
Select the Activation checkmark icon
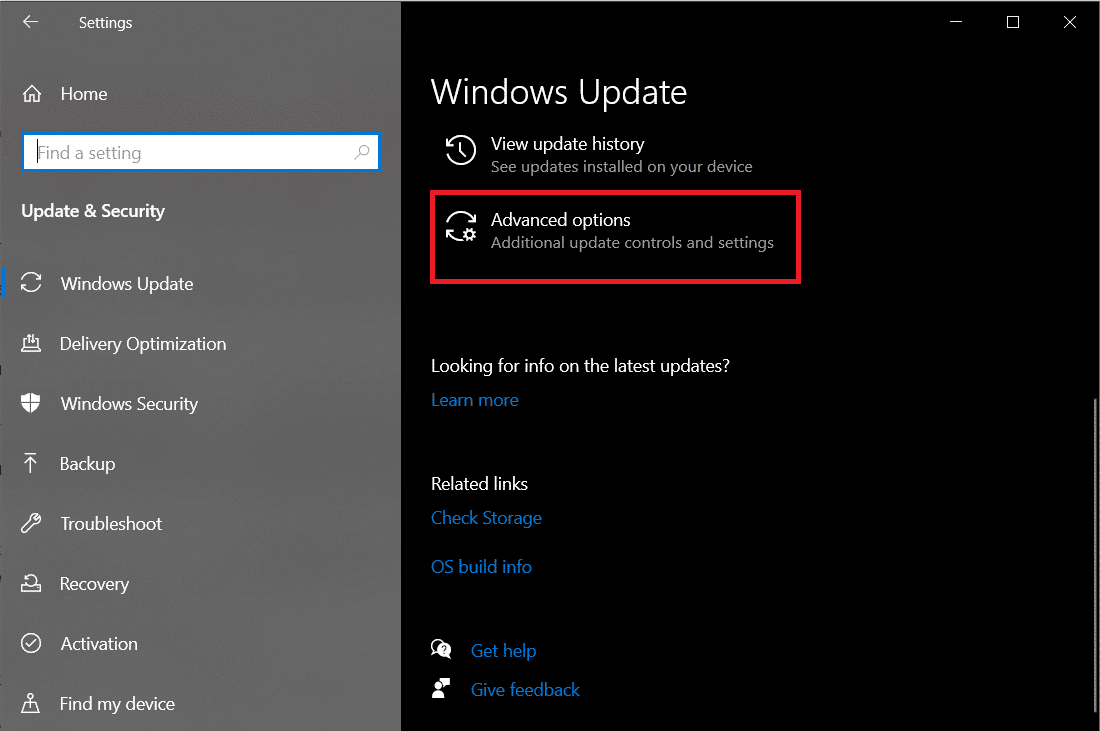pyautogui.click(x=32, y=643)
